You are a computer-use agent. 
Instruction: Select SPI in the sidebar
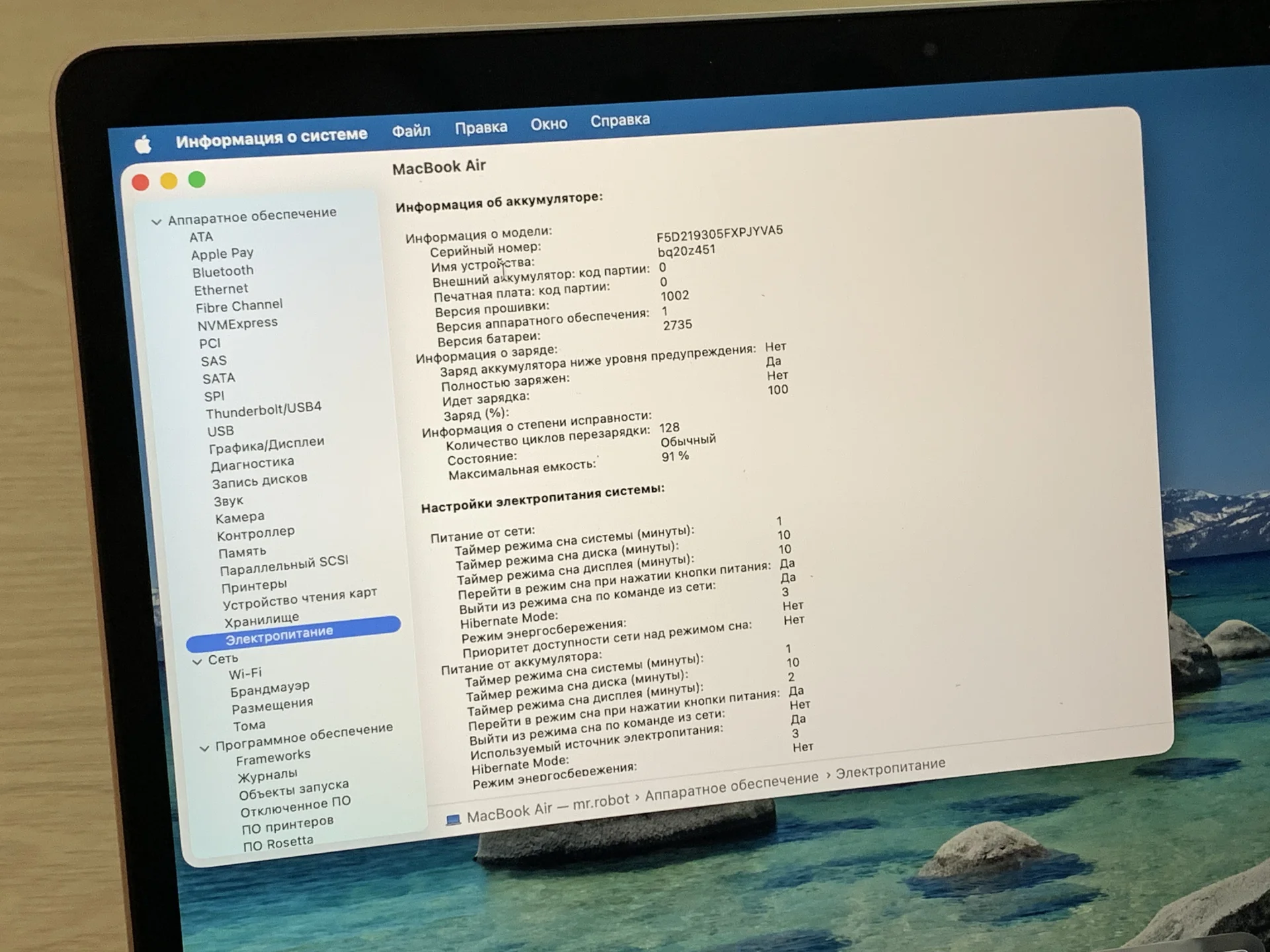click(x=214, y=396)
